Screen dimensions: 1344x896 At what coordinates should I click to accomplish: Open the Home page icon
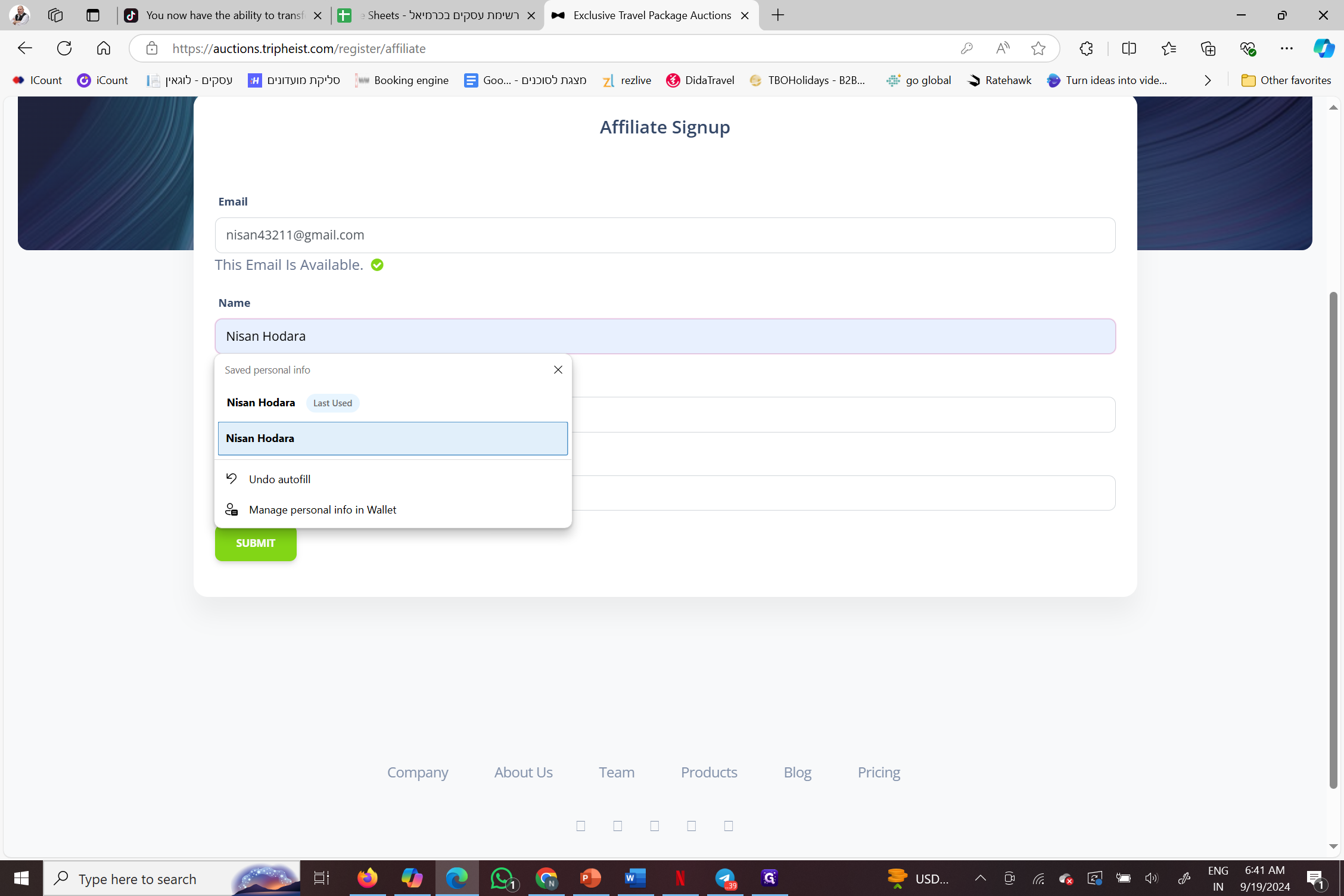tap(104, 48)
